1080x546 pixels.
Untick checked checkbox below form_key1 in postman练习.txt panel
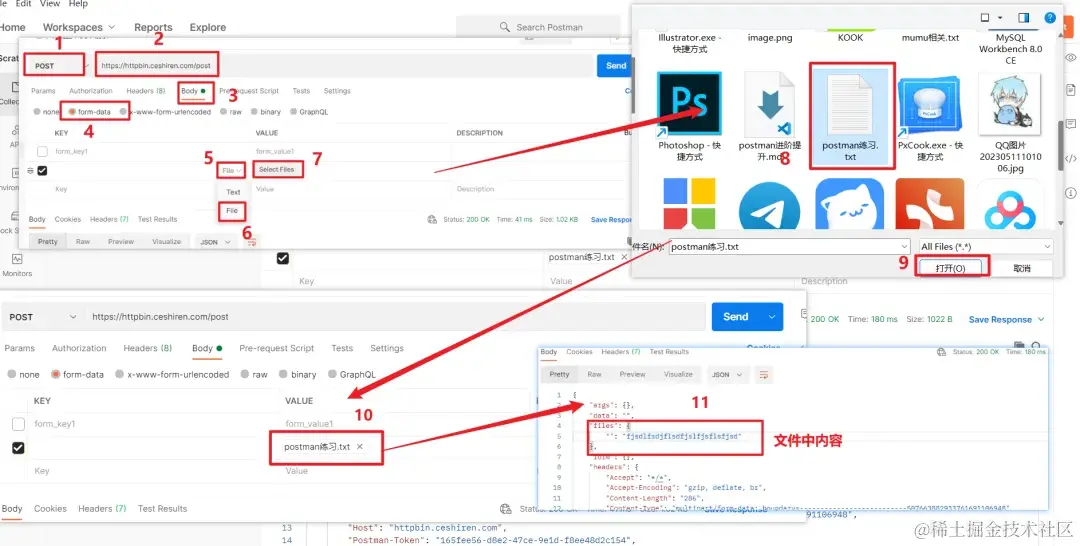pos(19,448)
